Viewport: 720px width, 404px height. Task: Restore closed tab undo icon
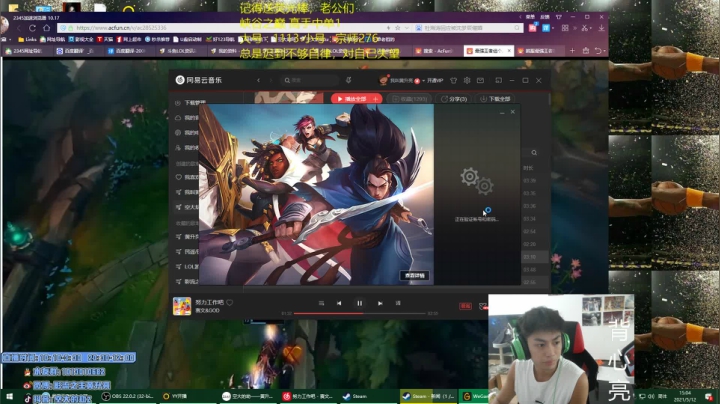tap(598, 51)
